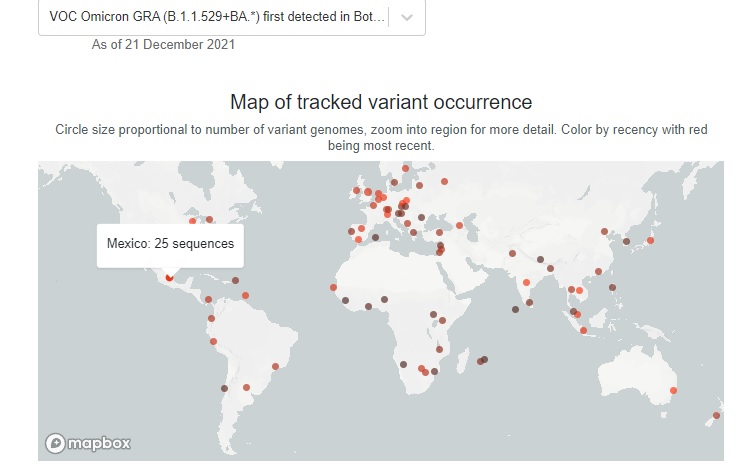
Task: Select the Chile dark marker dot
Action: tap(224, 388)
